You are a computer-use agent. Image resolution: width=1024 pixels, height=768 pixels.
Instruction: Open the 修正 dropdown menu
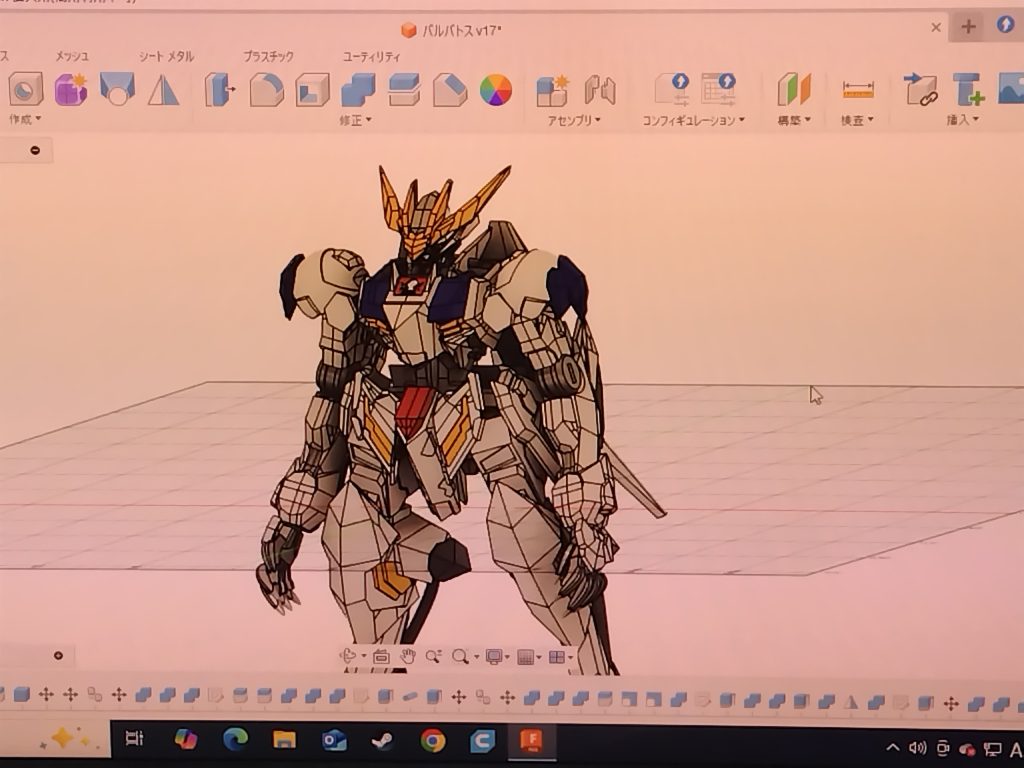tap(354, 120)
